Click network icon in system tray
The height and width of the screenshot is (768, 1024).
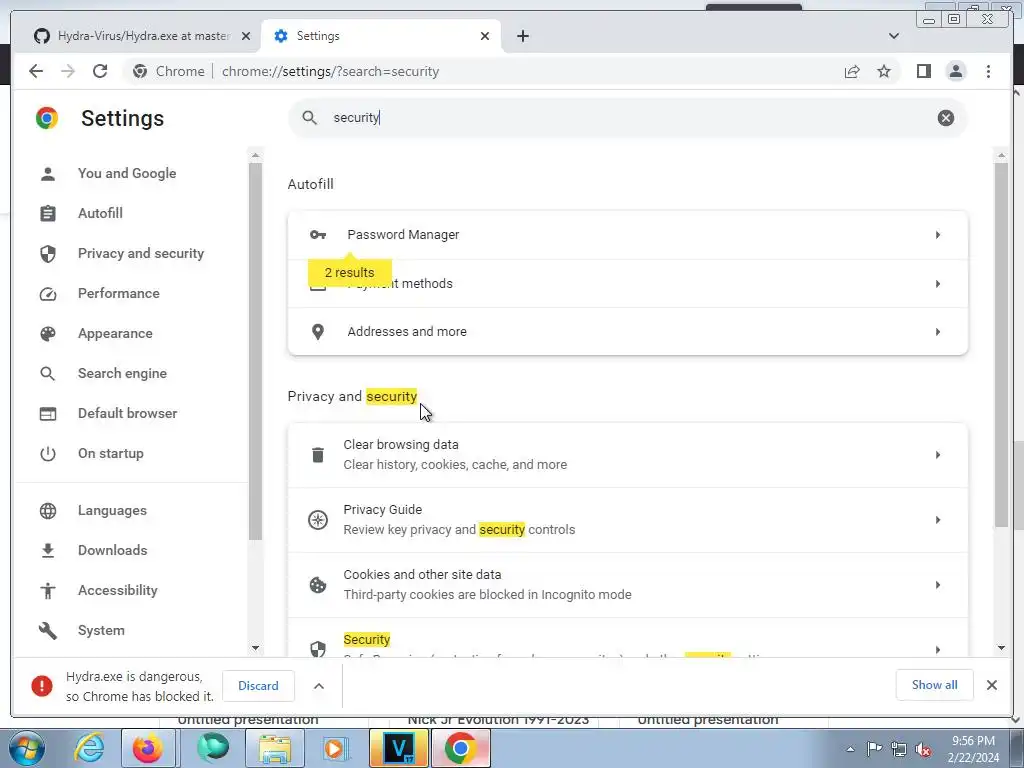point(899,749)
